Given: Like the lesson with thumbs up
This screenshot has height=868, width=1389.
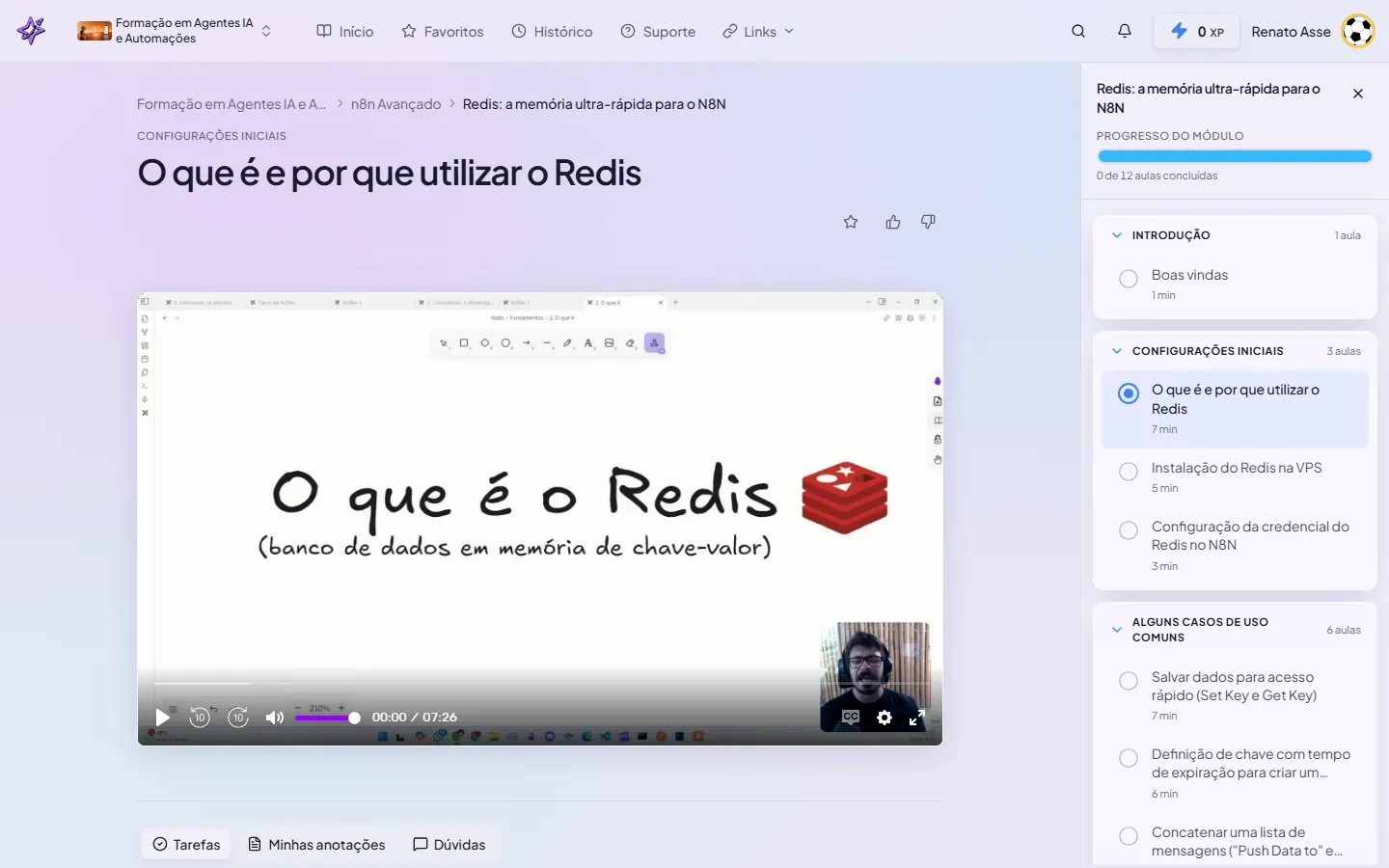Looking at the screenshot, I should coord(893,222).
